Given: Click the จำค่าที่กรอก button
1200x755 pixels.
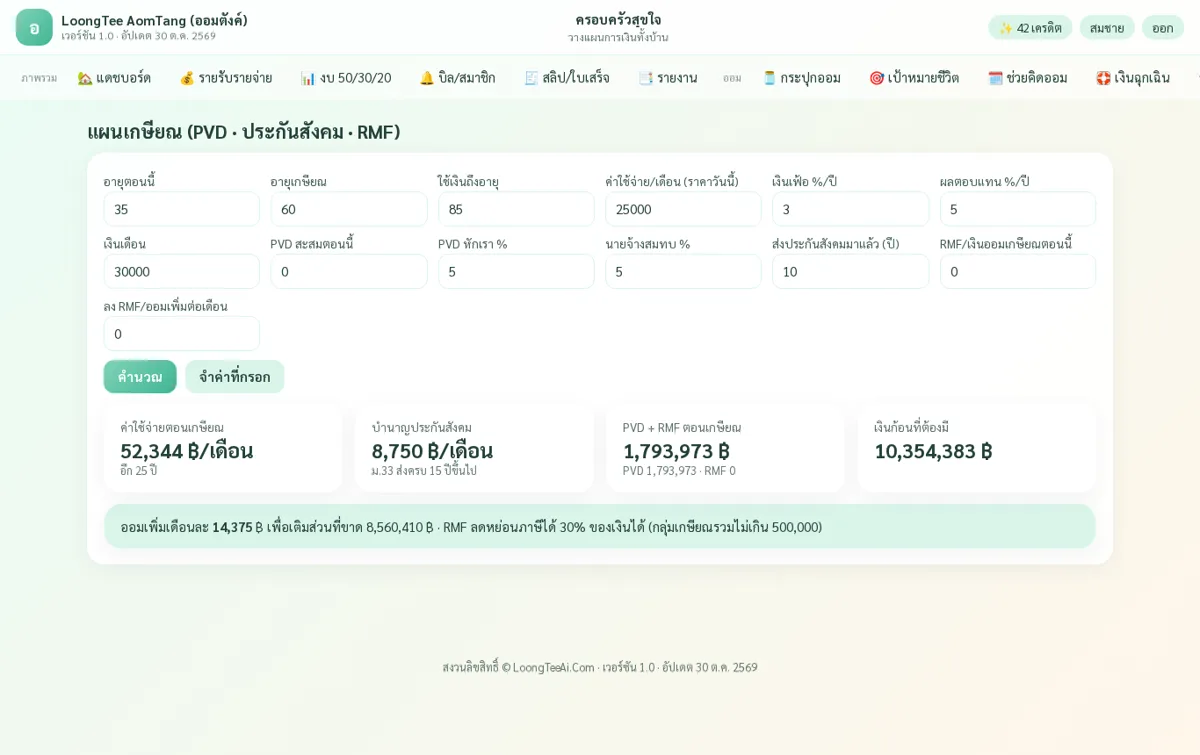Looking at the screenshot, I should pyautogui.click(x=234, y=376).
